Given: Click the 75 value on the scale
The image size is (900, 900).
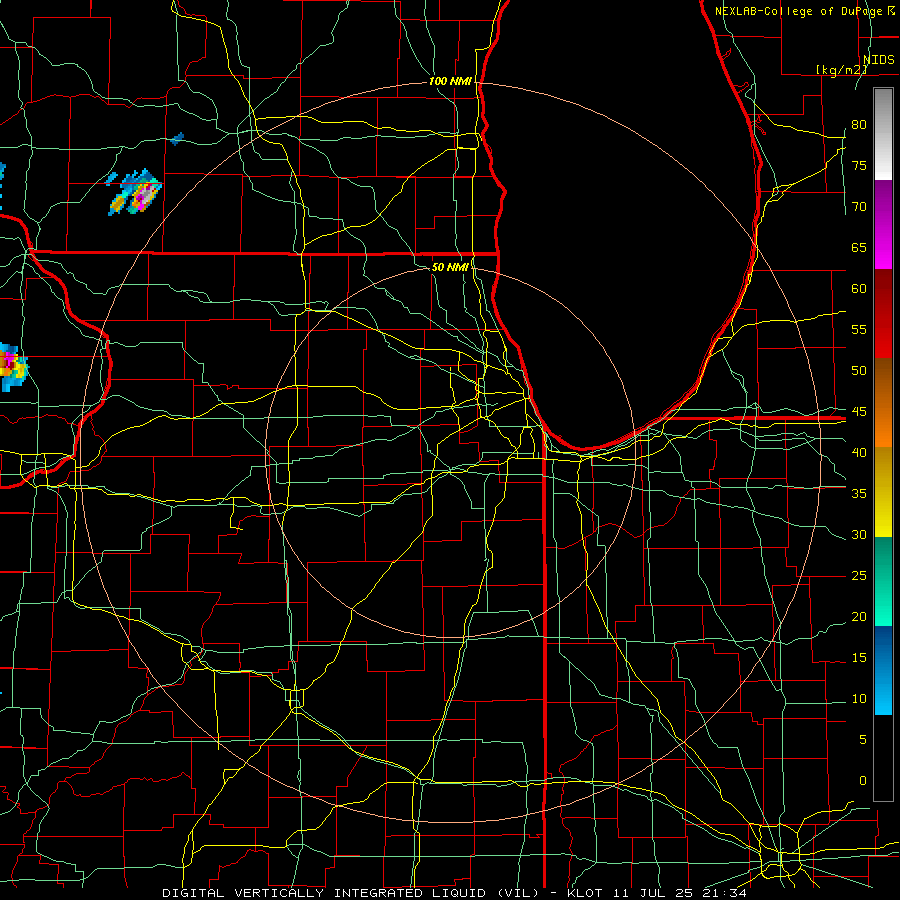Looking at the screenshot, I should [x=859, y=165].
